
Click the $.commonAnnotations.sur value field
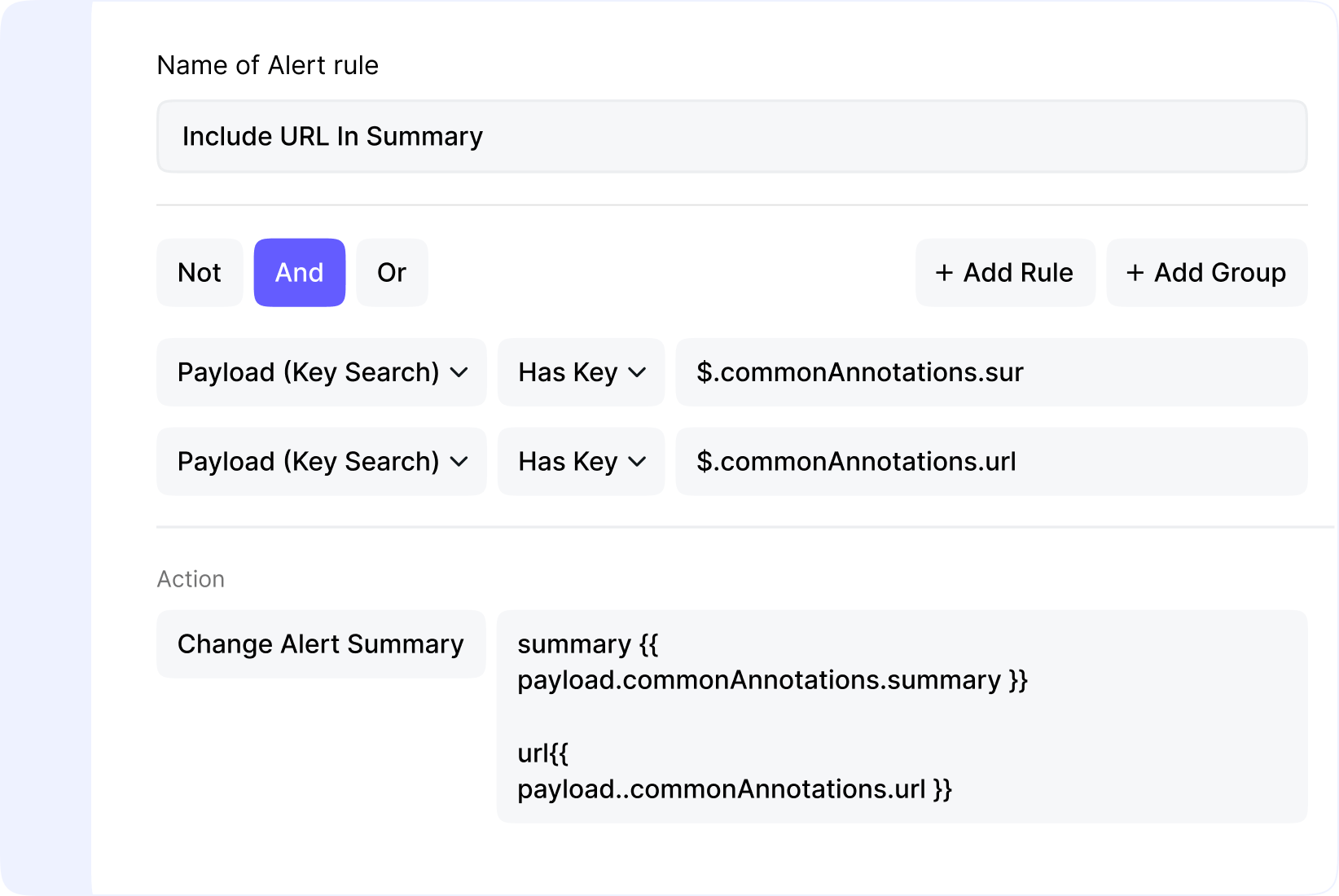click(991, 372)
